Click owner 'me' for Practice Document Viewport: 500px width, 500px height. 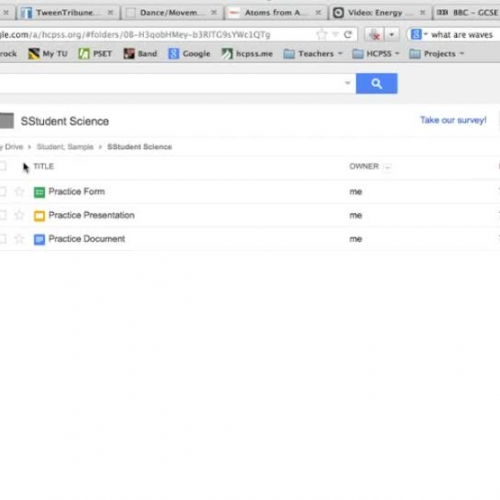pyautogui.click(x=356, y=239)
